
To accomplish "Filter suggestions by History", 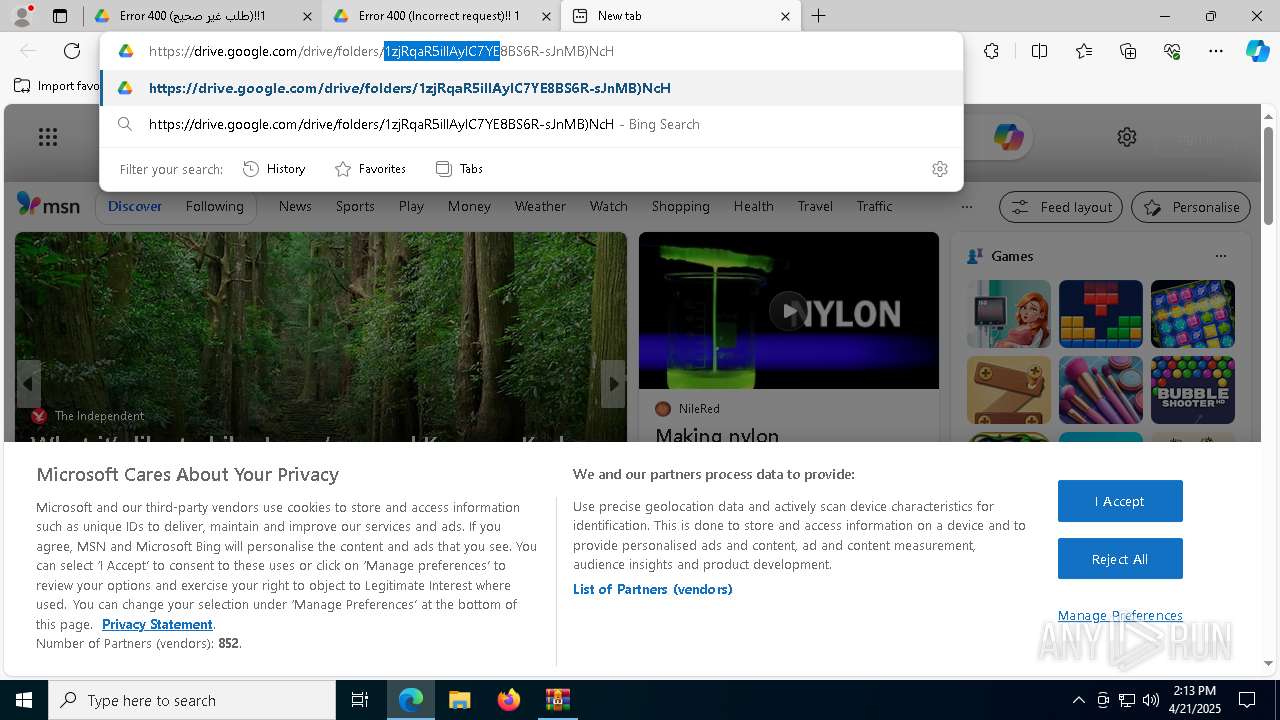I will click(274, 169).
